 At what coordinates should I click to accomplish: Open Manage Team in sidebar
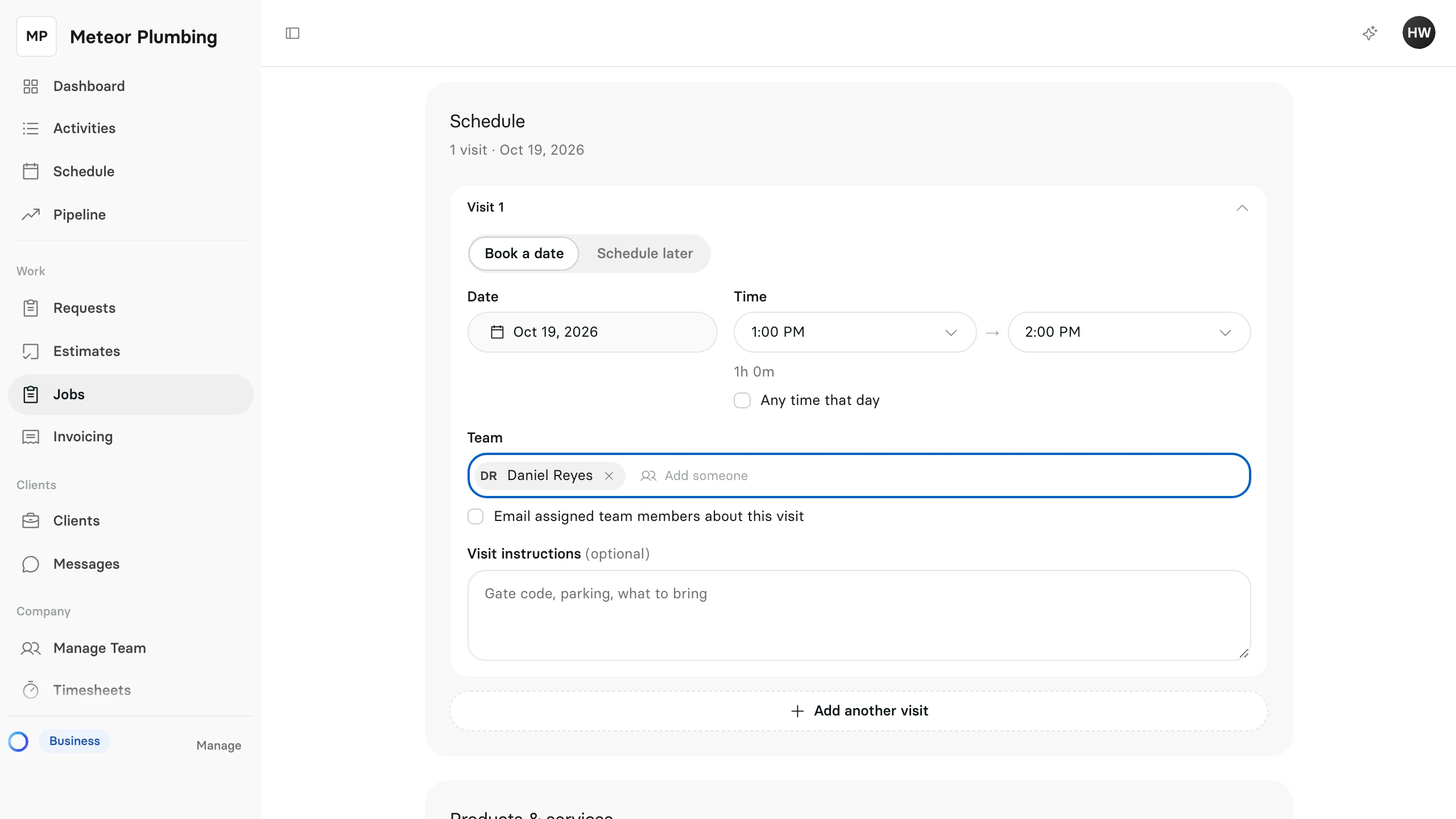(x=131, y=648)
